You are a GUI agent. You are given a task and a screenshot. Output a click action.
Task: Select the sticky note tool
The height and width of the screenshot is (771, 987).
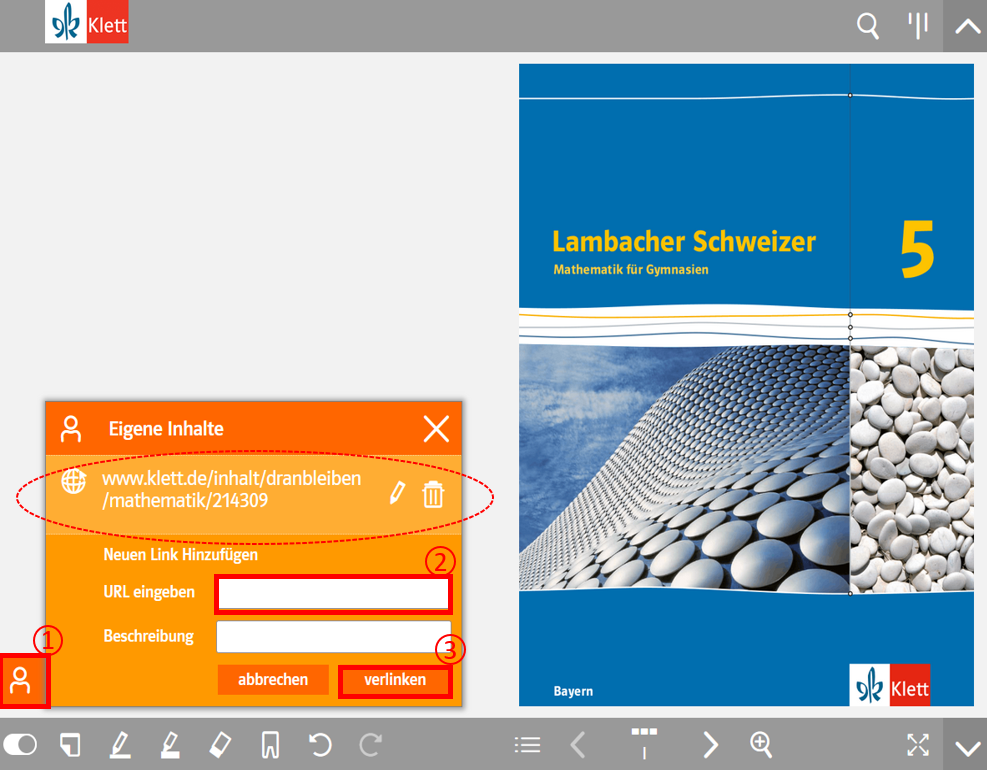pyautogui.click(x=70, y=745)
